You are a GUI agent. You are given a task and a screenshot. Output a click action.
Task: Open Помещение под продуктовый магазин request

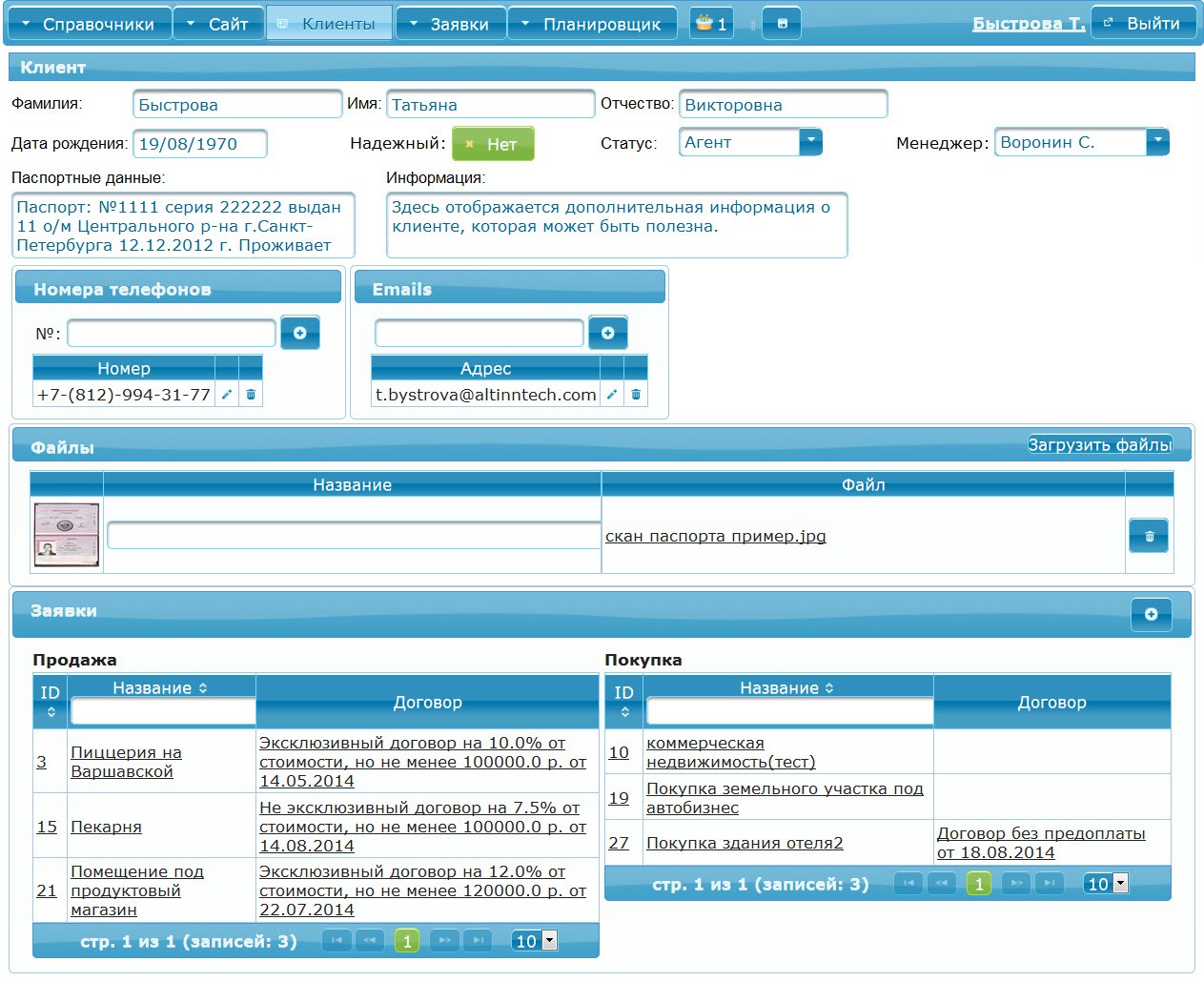(x=137, y=890)
